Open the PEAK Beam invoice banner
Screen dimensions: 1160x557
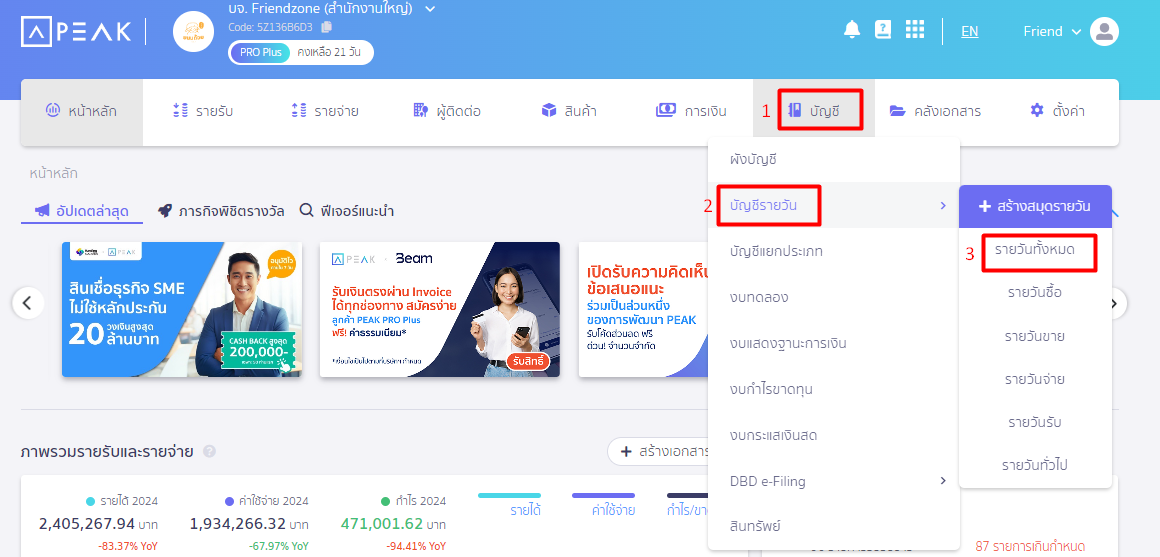click(439, 309)
